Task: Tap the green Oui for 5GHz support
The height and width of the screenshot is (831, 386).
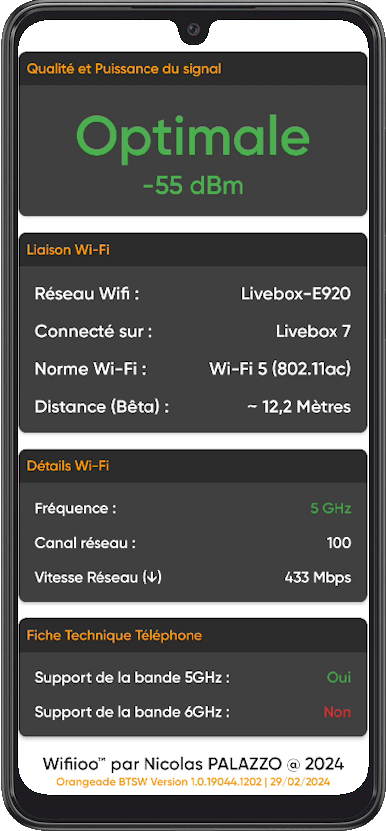Action: 339,677
